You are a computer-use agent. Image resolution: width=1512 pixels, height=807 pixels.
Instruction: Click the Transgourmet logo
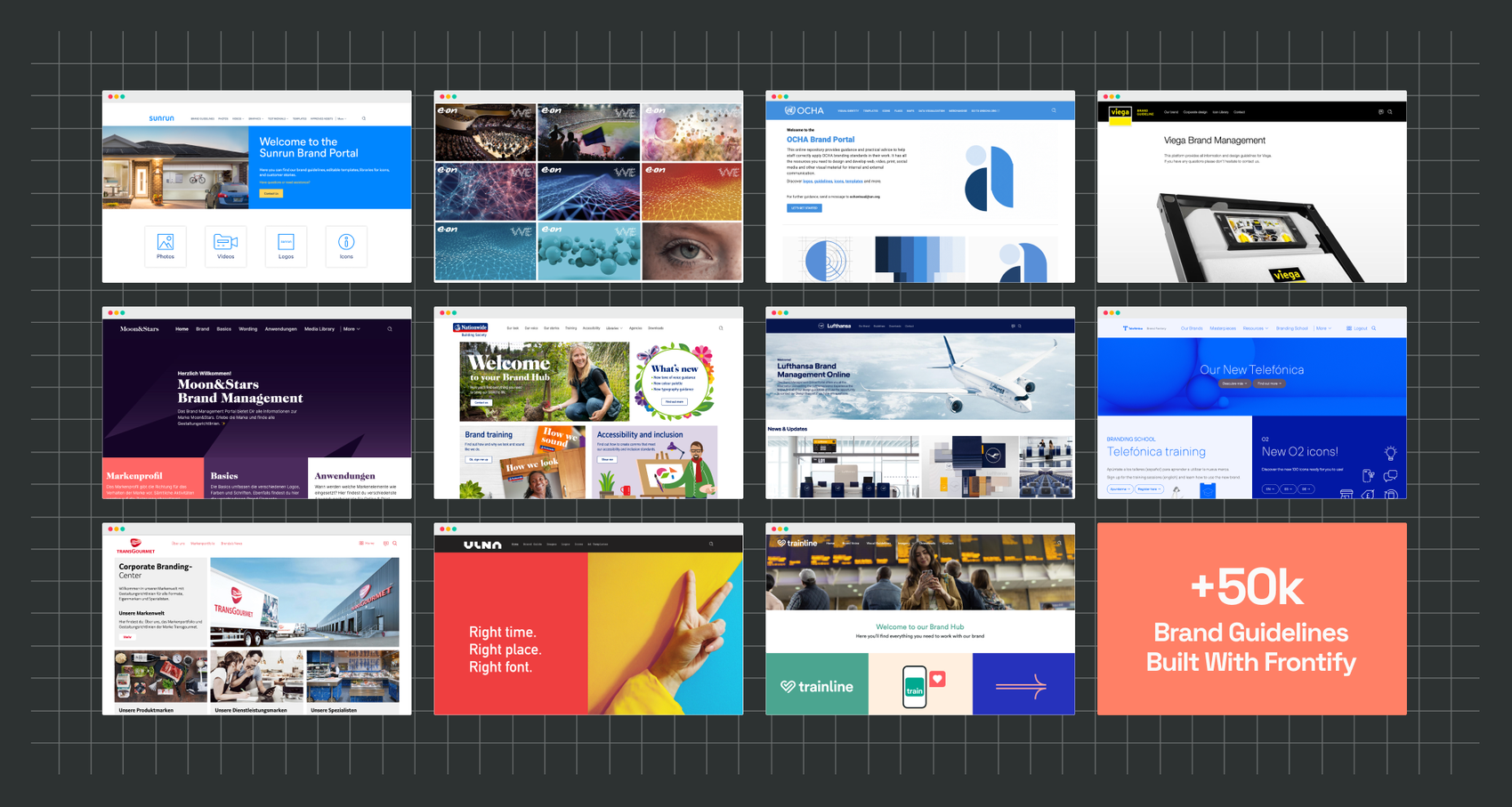pos(135,545)
